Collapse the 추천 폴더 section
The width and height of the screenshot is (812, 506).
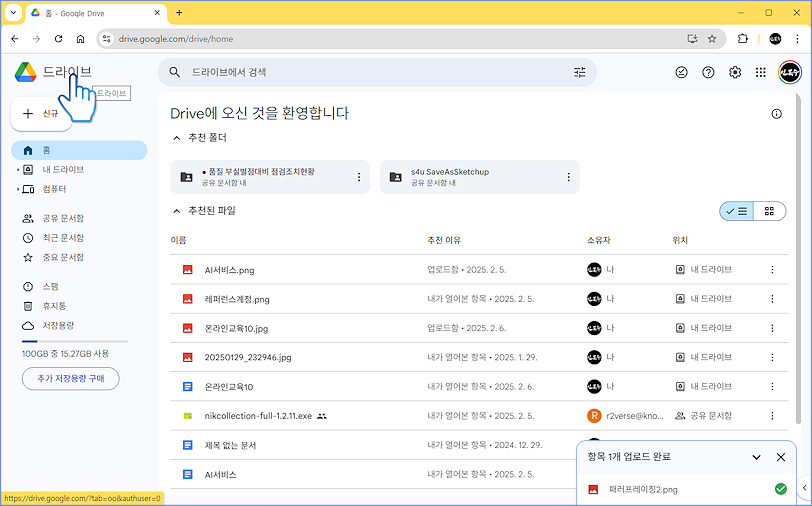pyautogui.click(x=177, y=138)
